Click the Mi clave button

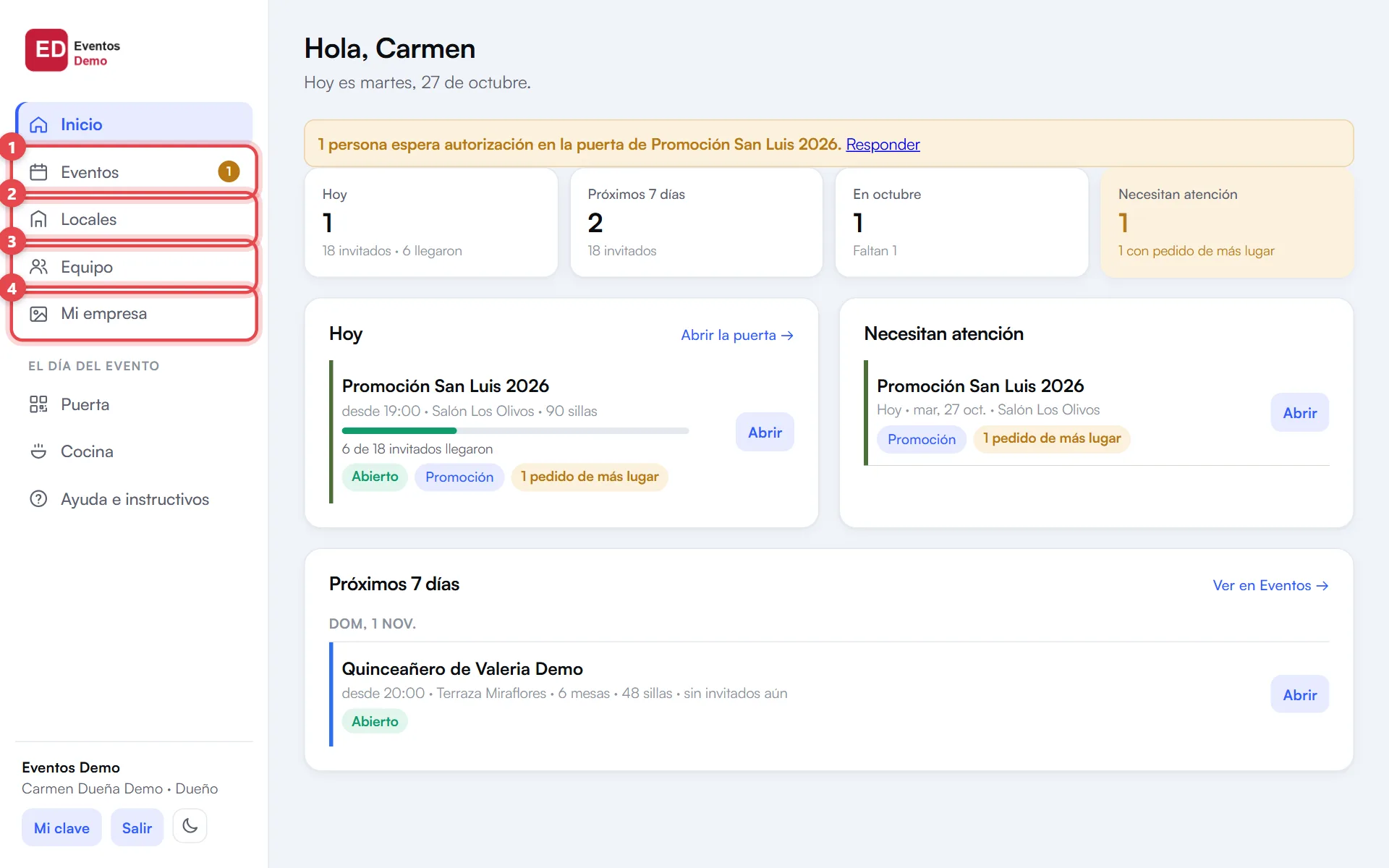(x=61, y=827)
